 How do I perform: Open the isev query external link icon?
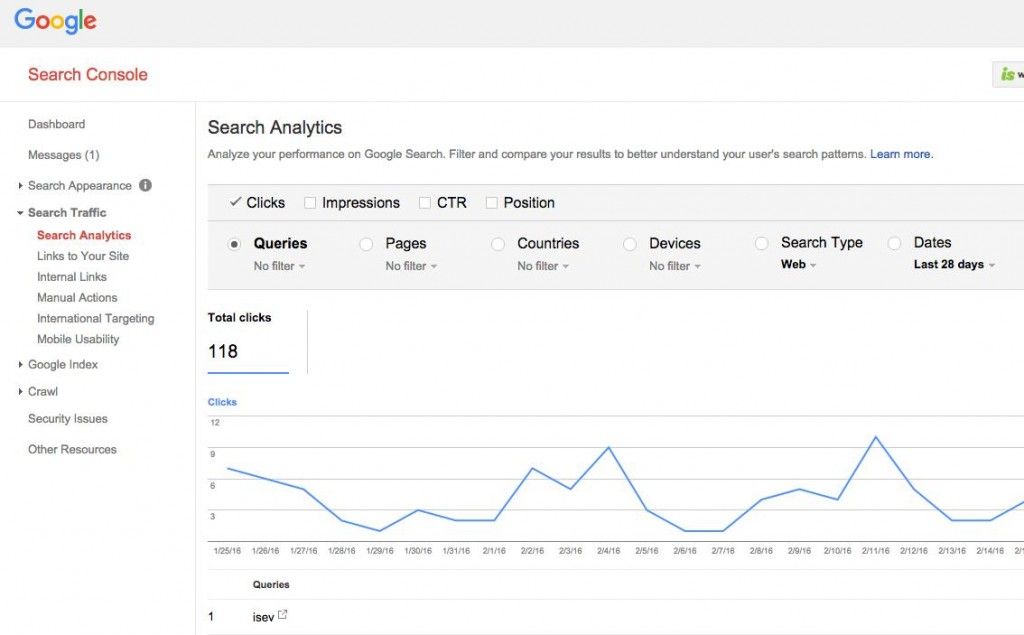point(285,616)
